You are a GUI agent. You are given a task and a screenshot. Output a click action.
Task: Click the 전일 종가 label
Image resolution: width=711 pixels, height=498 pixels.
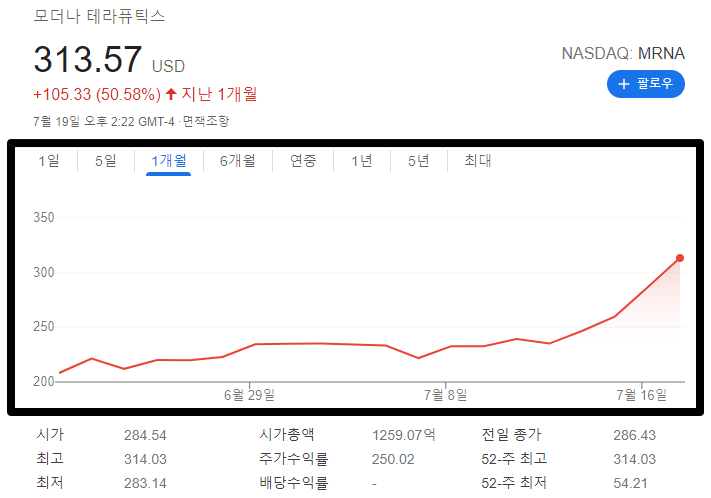511,435
